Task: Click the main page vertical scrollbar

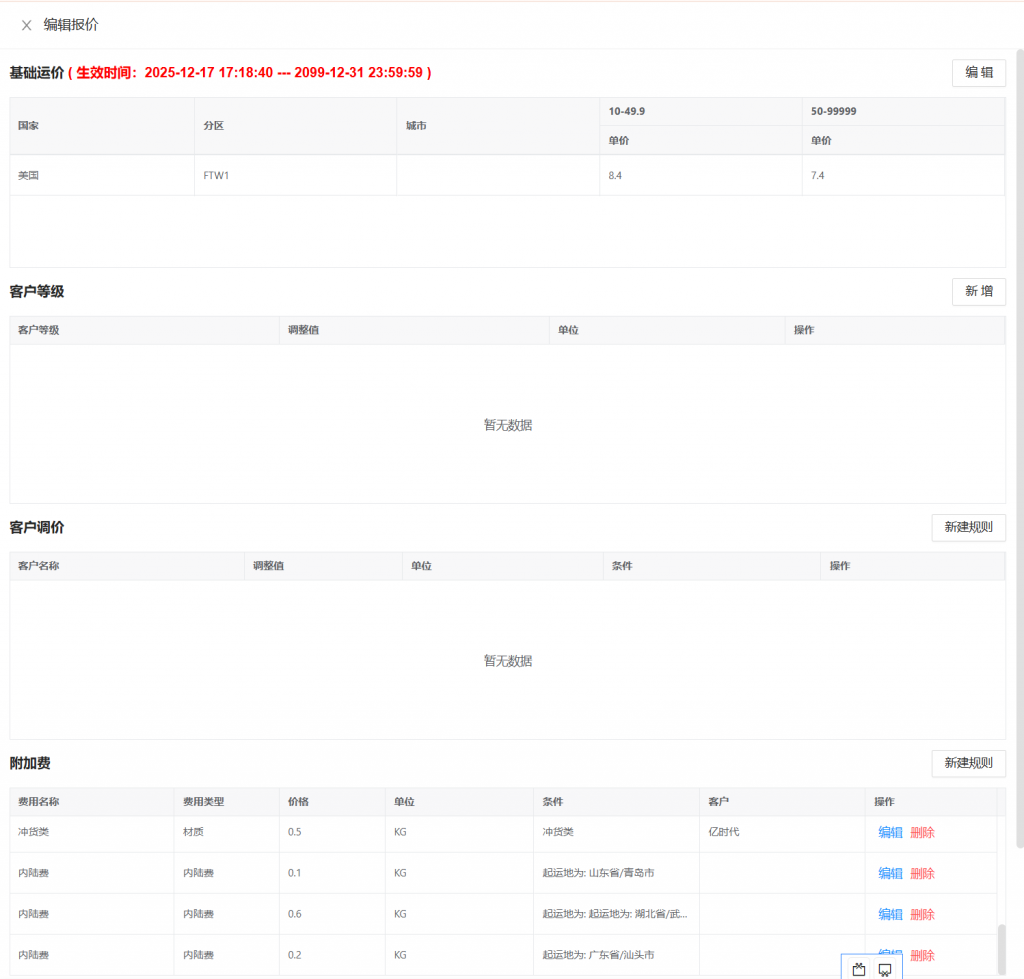Action: pyautogui.click(x=1019, y=450)
